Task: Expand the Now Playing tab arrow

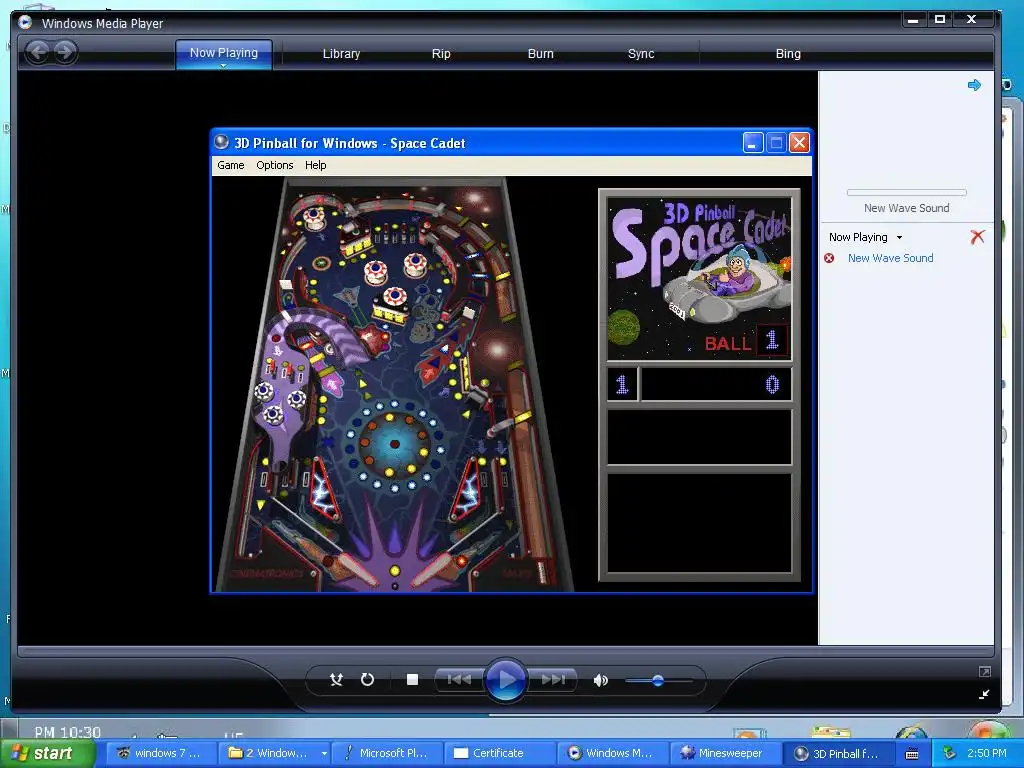Action: (223, 65)
